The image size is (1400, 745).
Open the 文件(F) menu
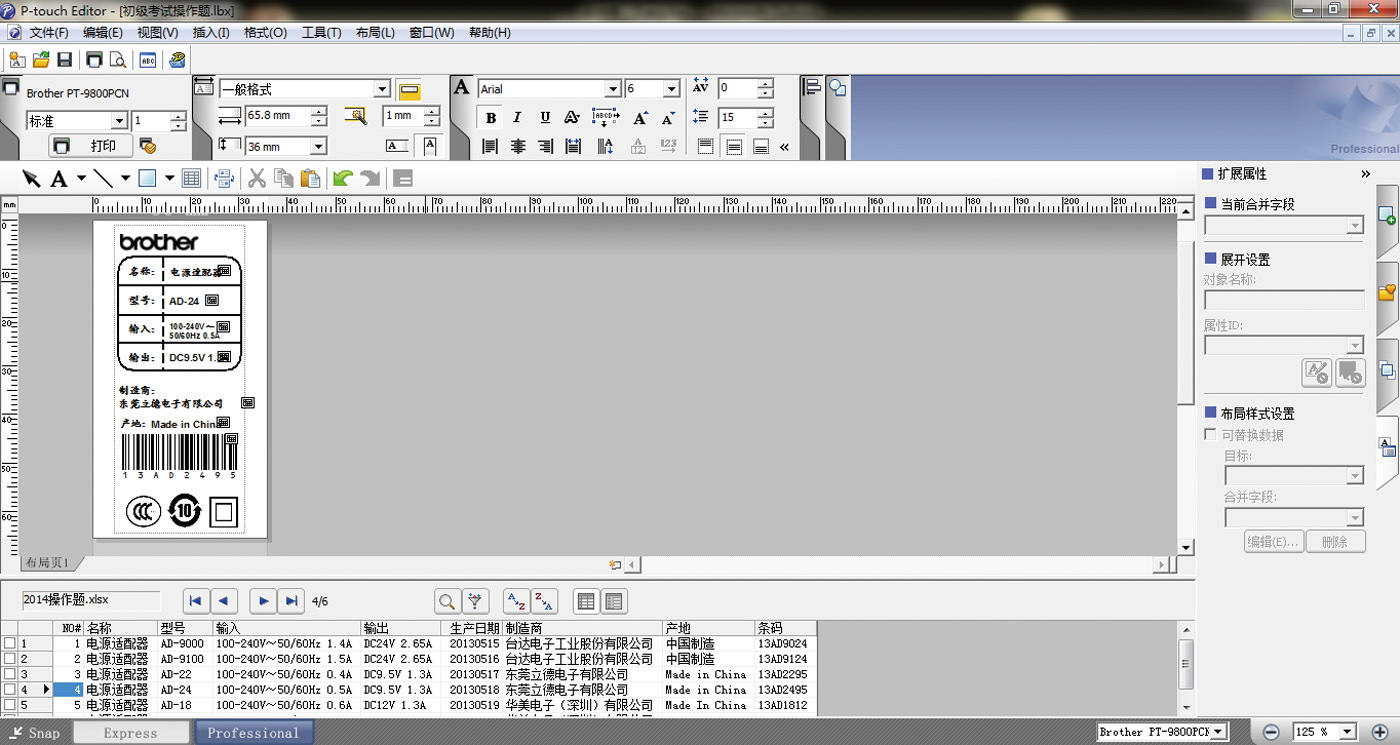(49, 33)
